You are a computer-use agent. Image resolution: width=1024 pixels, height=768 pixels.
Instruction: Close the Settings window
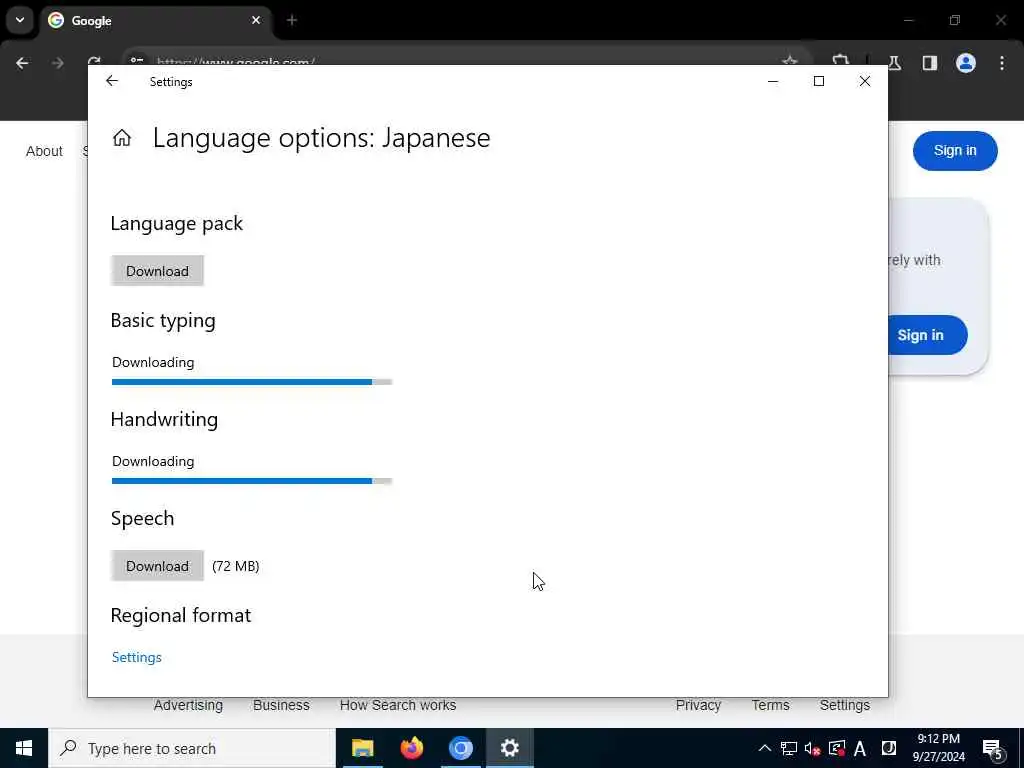click(x=865, y=81)
